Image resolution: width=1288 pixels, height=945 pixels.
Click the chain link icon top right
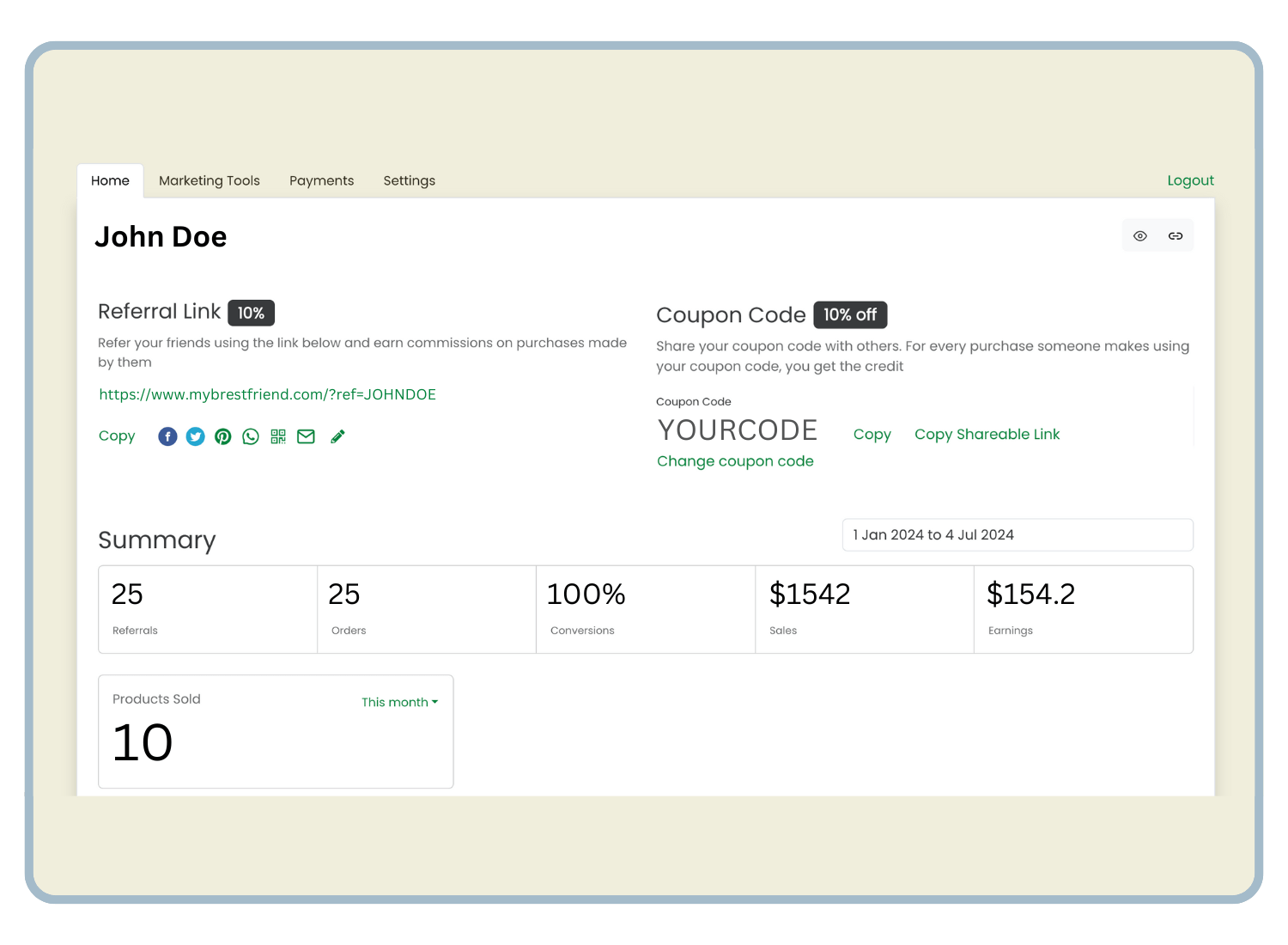[x=1176, y=236]
